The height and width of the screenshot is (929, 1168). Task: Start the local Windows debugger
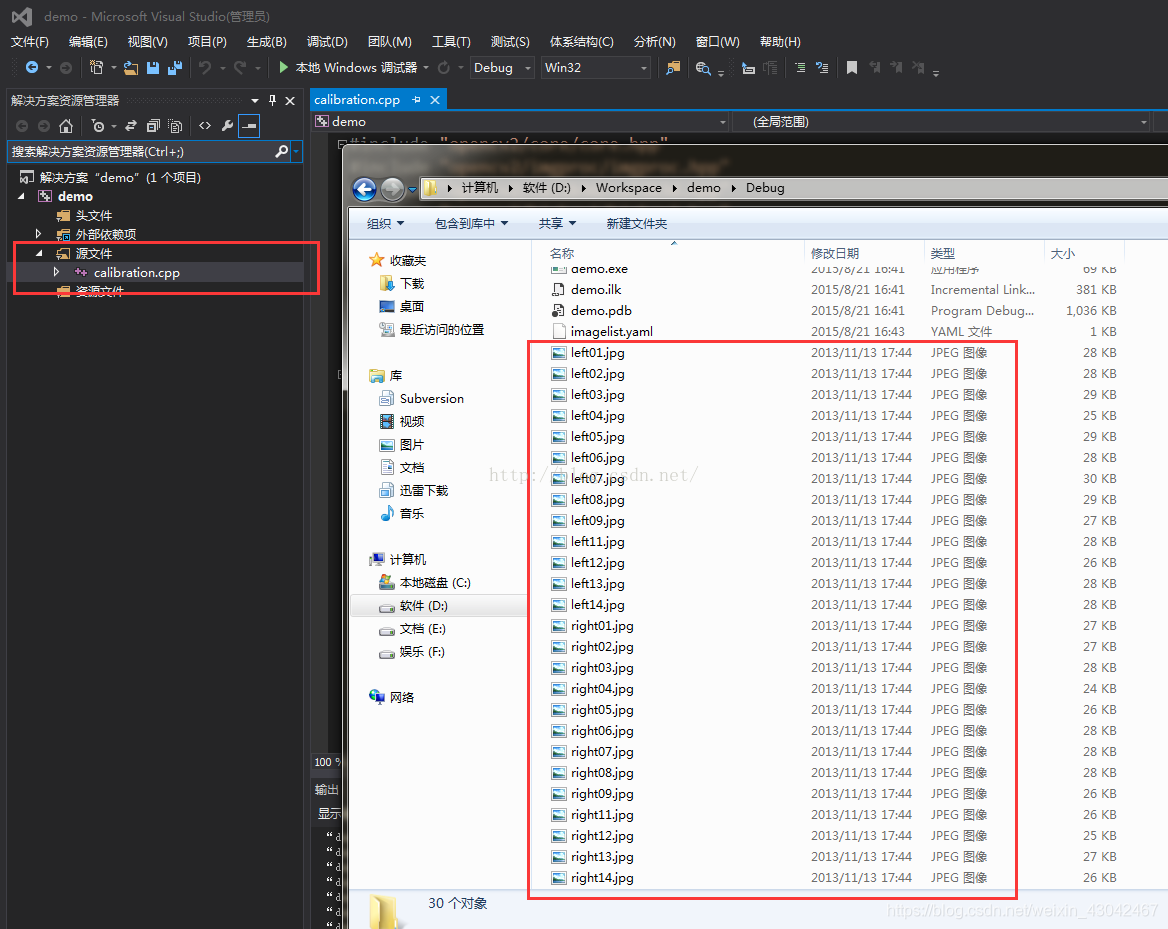(349, 68)
